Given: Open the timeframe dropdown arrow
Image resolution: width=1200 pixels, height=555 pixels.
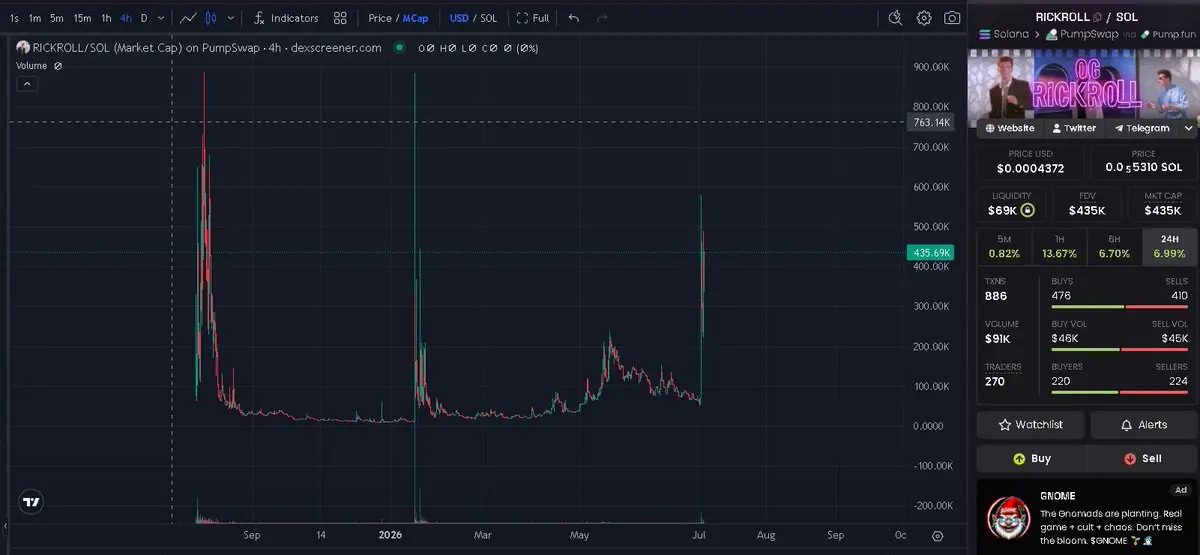Looking at the screenshot, I should pos(161,18).
